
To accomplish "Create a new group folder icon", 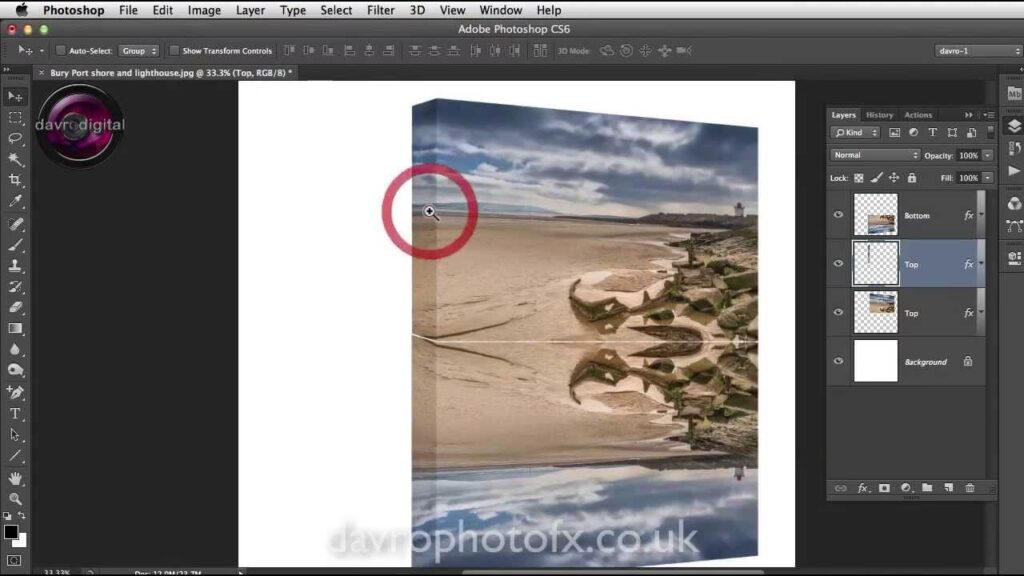I will (x=927, y=488).
